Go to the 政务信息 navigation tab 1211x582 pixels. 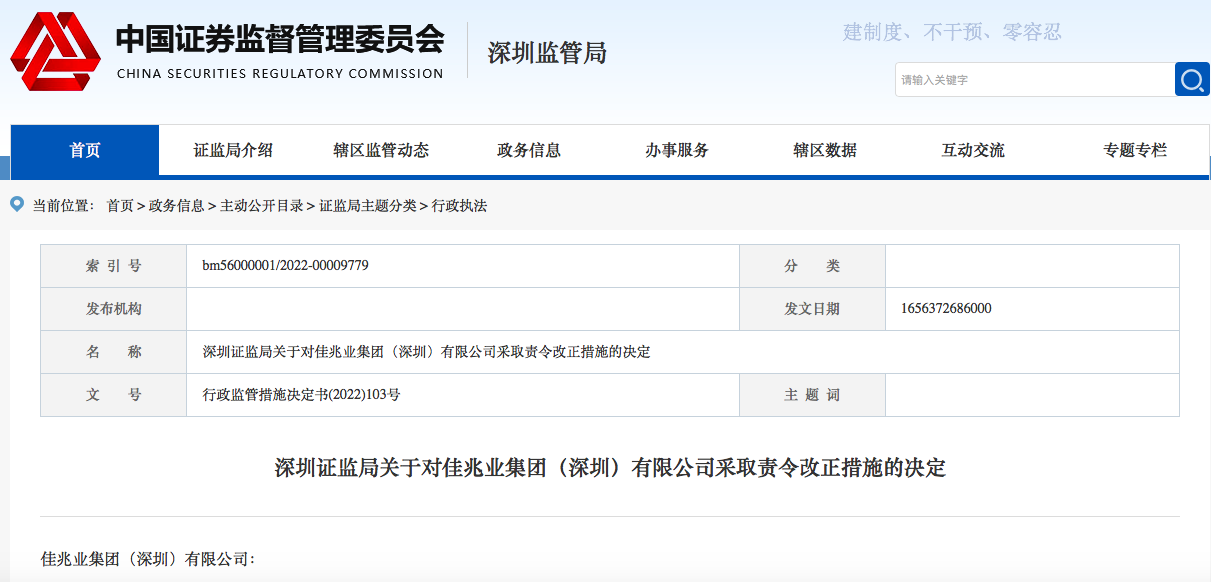(x=529, y=151)
